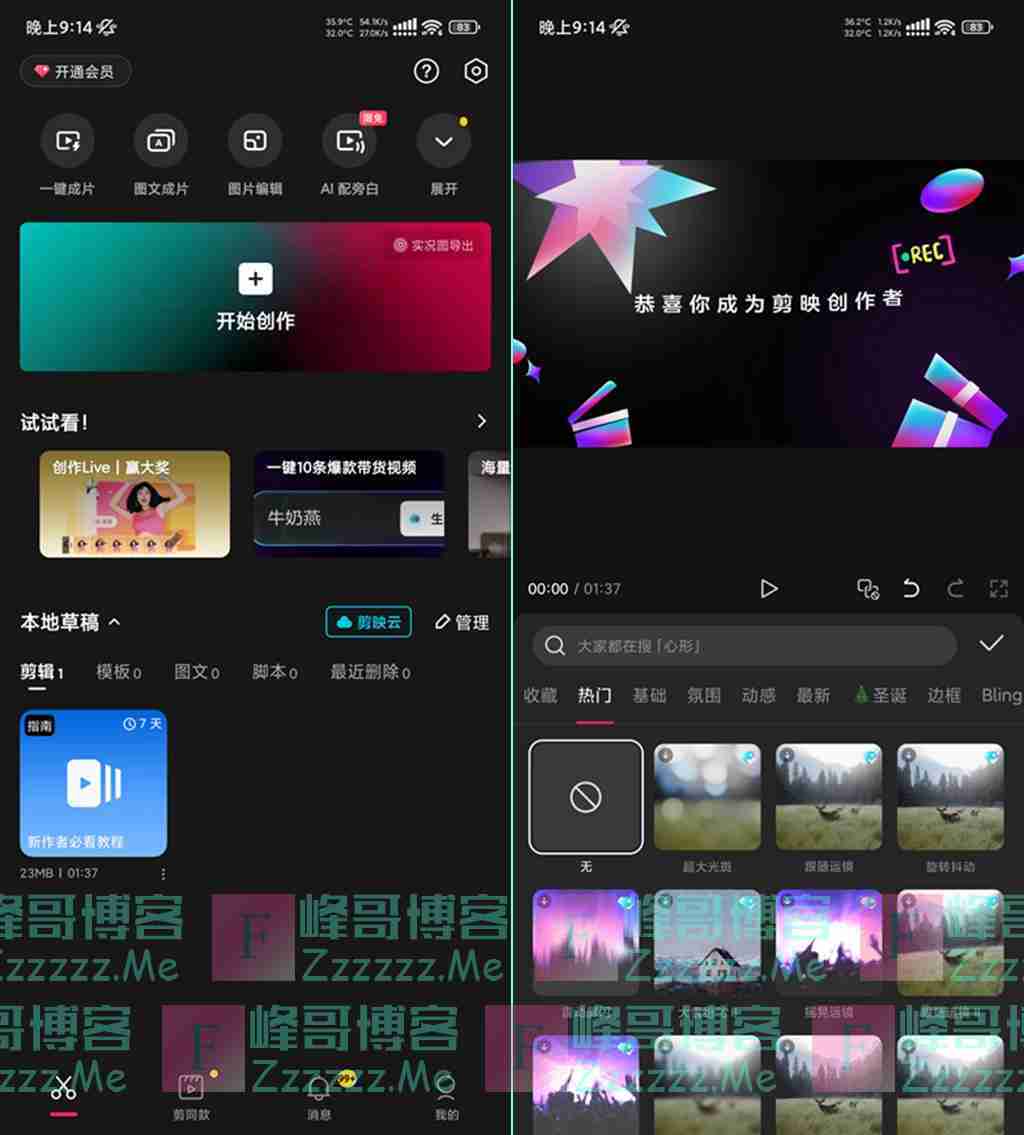1024x1135 pixels.
Task: Enter fullscreen preview with expand icon
Action: [998, 589]
